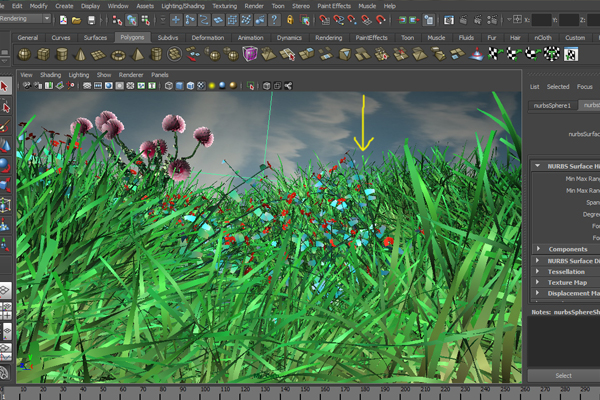The height and width of the screenshot is (400, 600).
Task: Switch to the PaintEffects shelf tab
Action: click(x=372, y=38)
